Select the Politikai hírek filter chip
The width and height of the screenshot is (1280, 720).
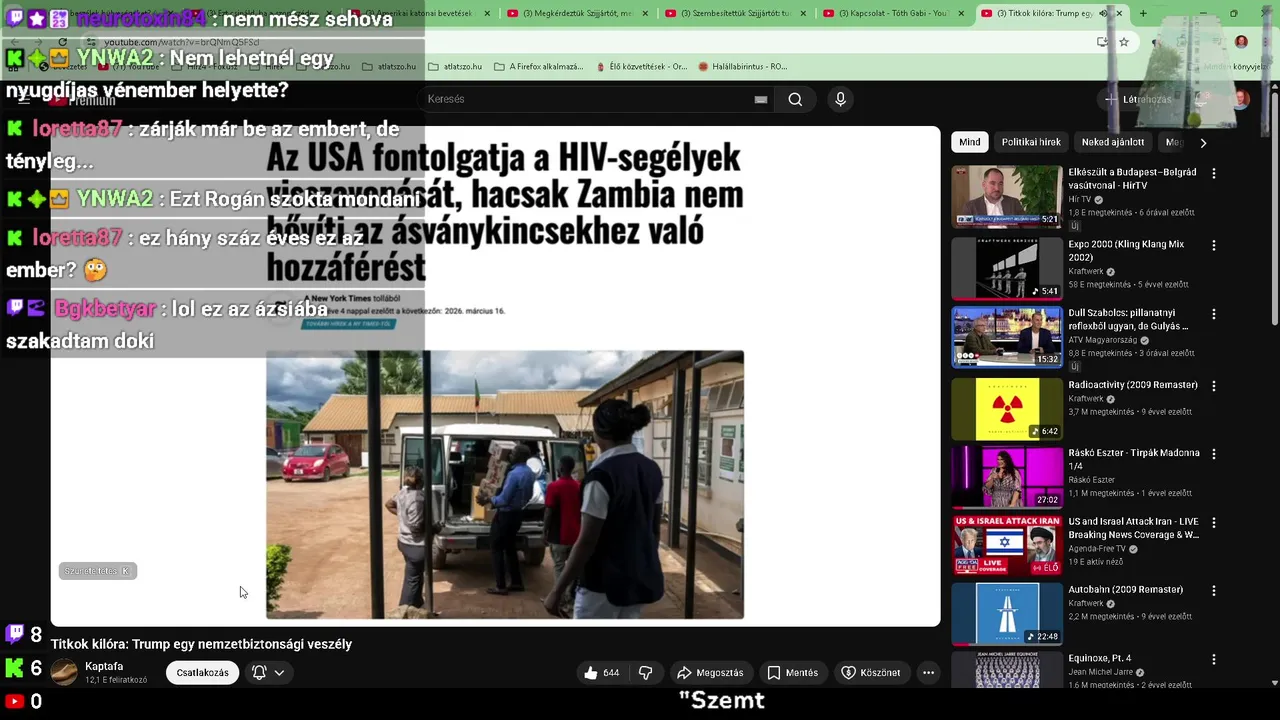(x=1031, y=142)
